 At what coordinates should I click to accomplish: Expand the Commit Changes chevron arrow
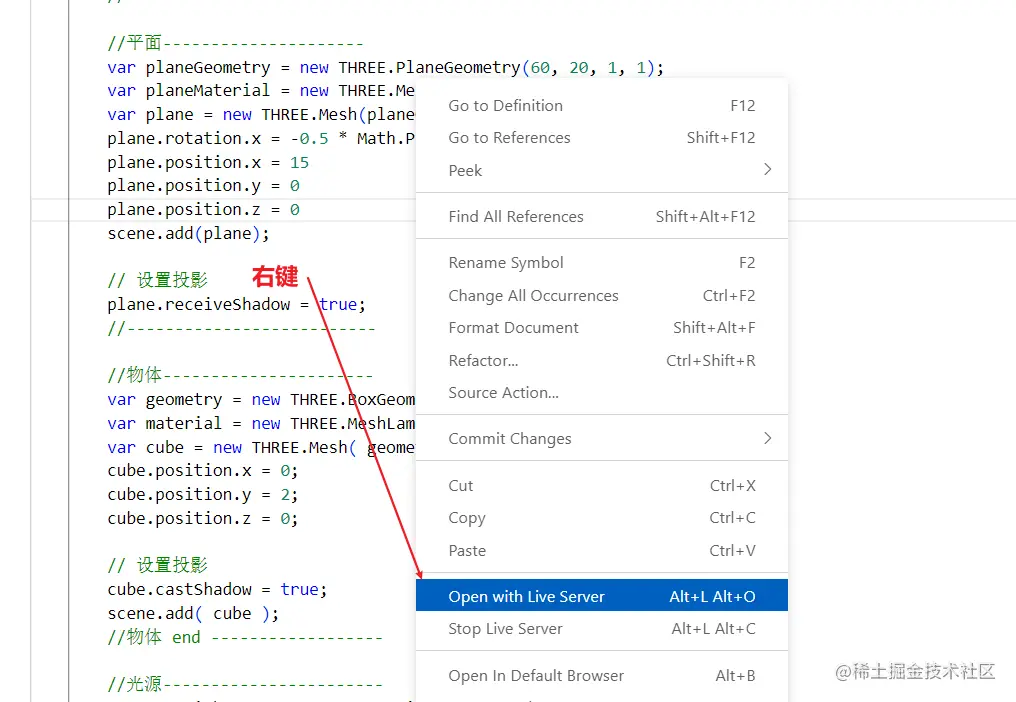pos(768,438)
